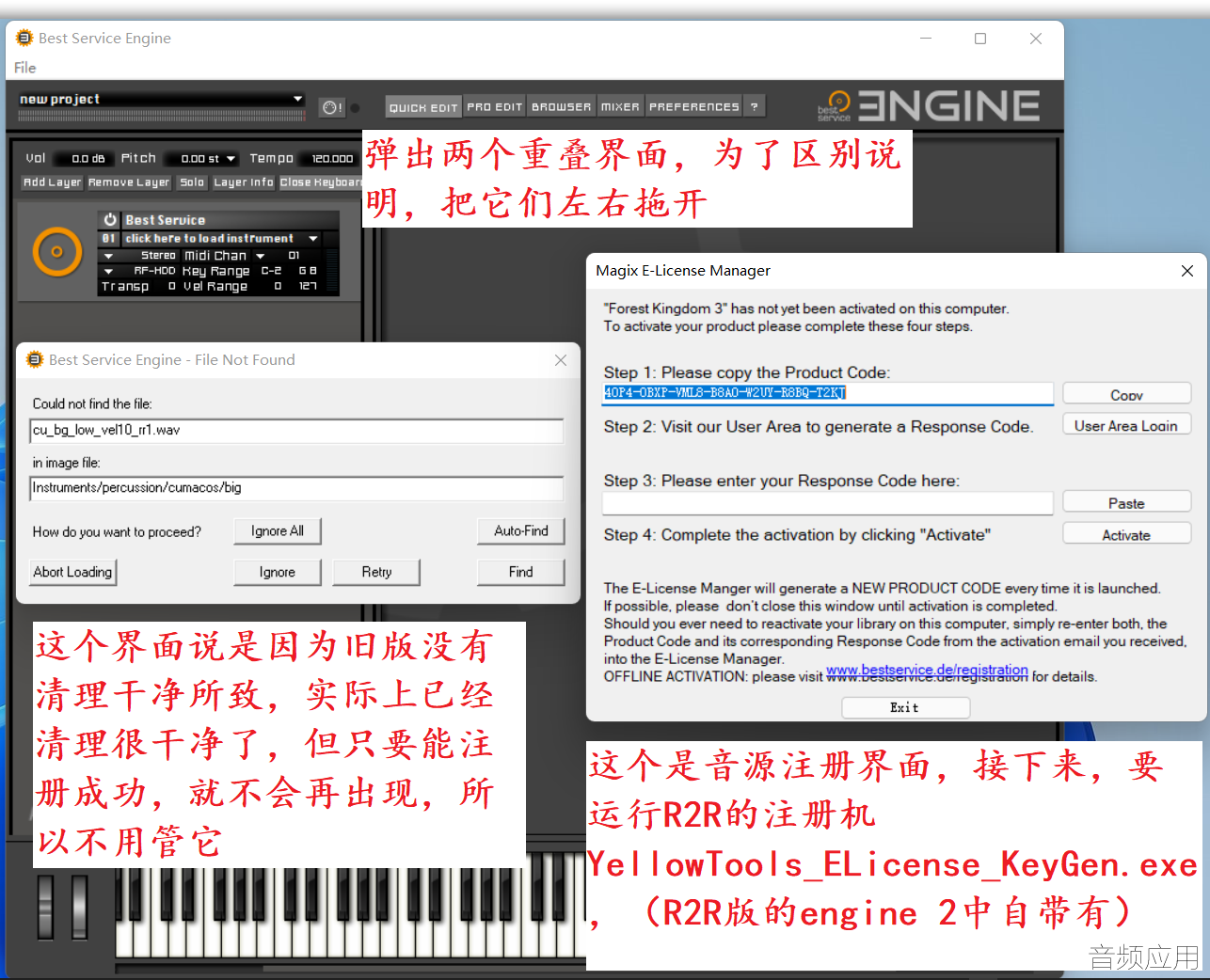
Task: Click the Abort Loading button
Action: click(x=73, y=572)
